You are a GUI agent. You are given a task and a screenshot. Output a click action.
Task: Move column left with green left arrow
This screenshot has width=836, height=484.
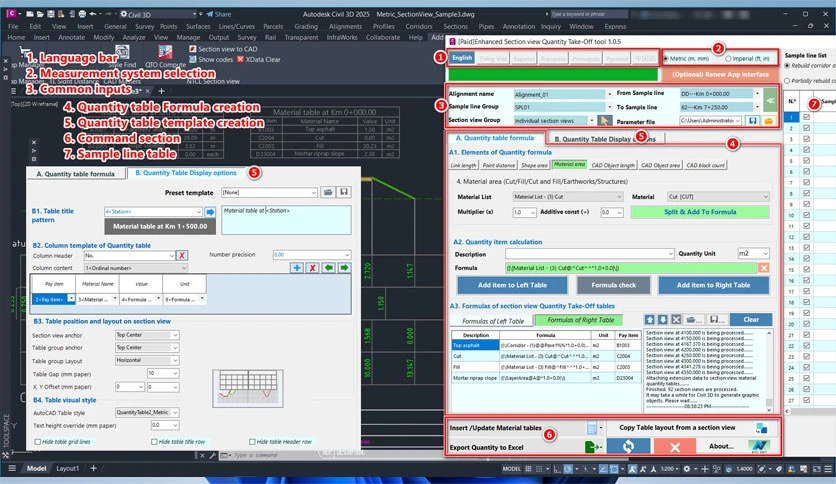328,268
